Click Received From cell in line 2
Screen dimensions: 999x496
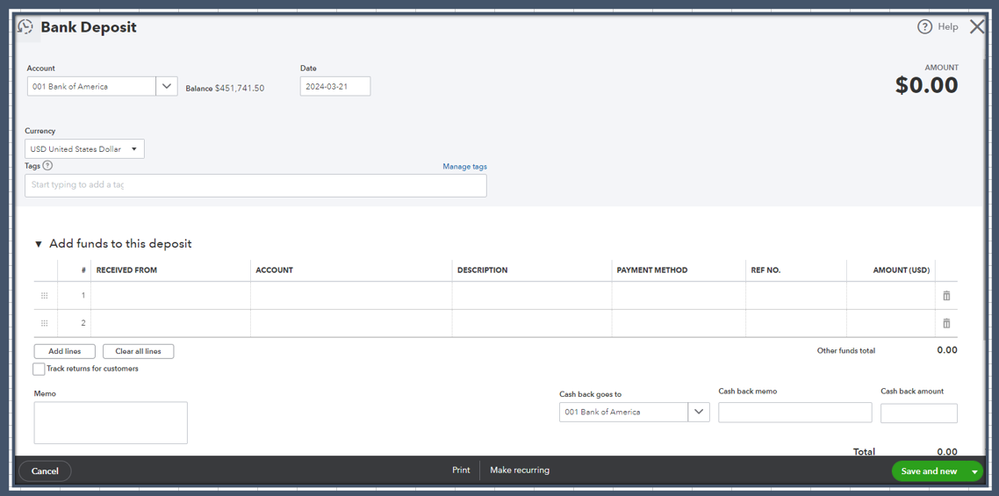pyautogui.click(x=171, y=323)
